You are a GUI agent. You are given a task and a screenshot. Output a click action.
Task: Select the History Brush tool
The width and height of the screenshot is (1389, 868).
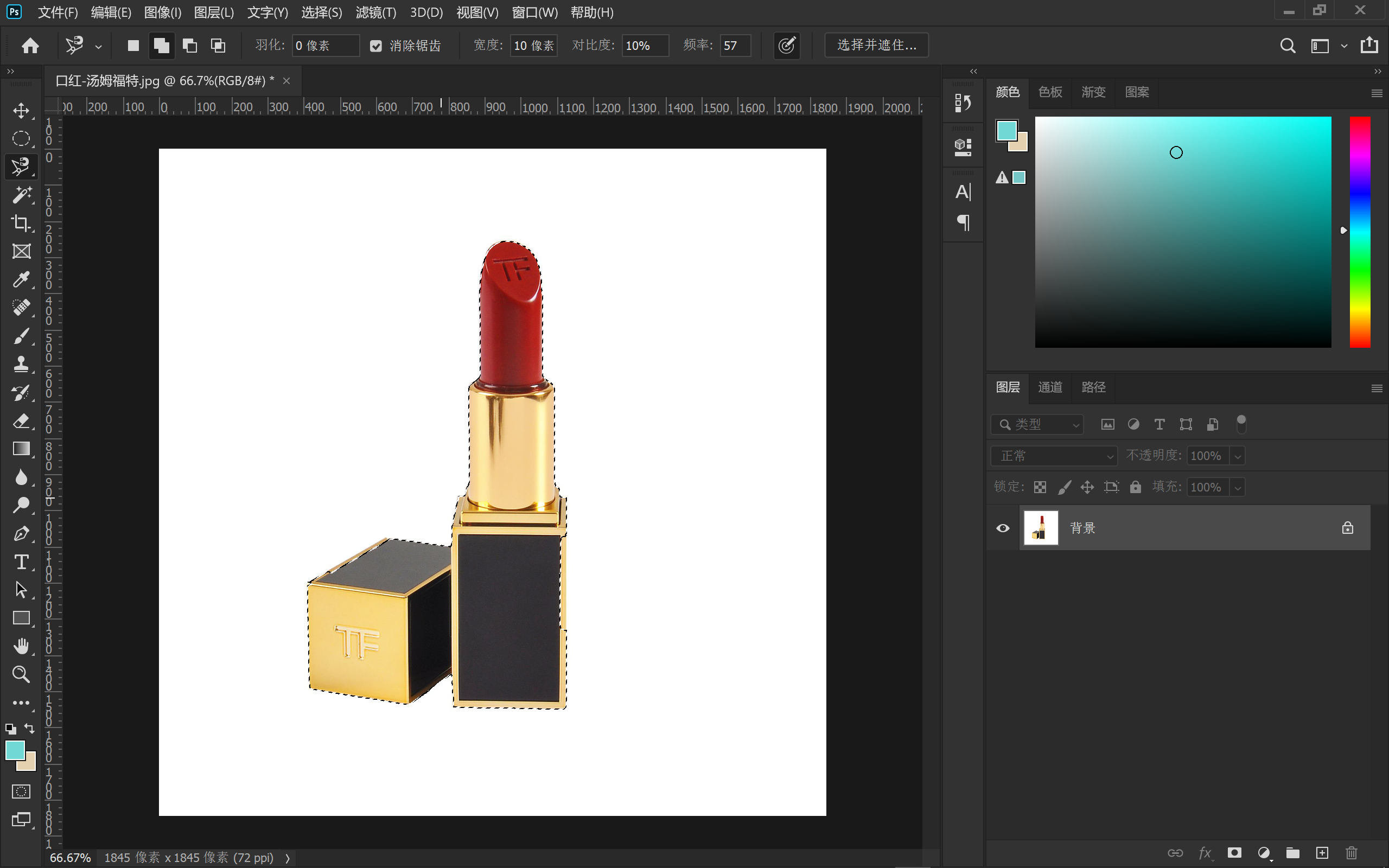[21, 393]
